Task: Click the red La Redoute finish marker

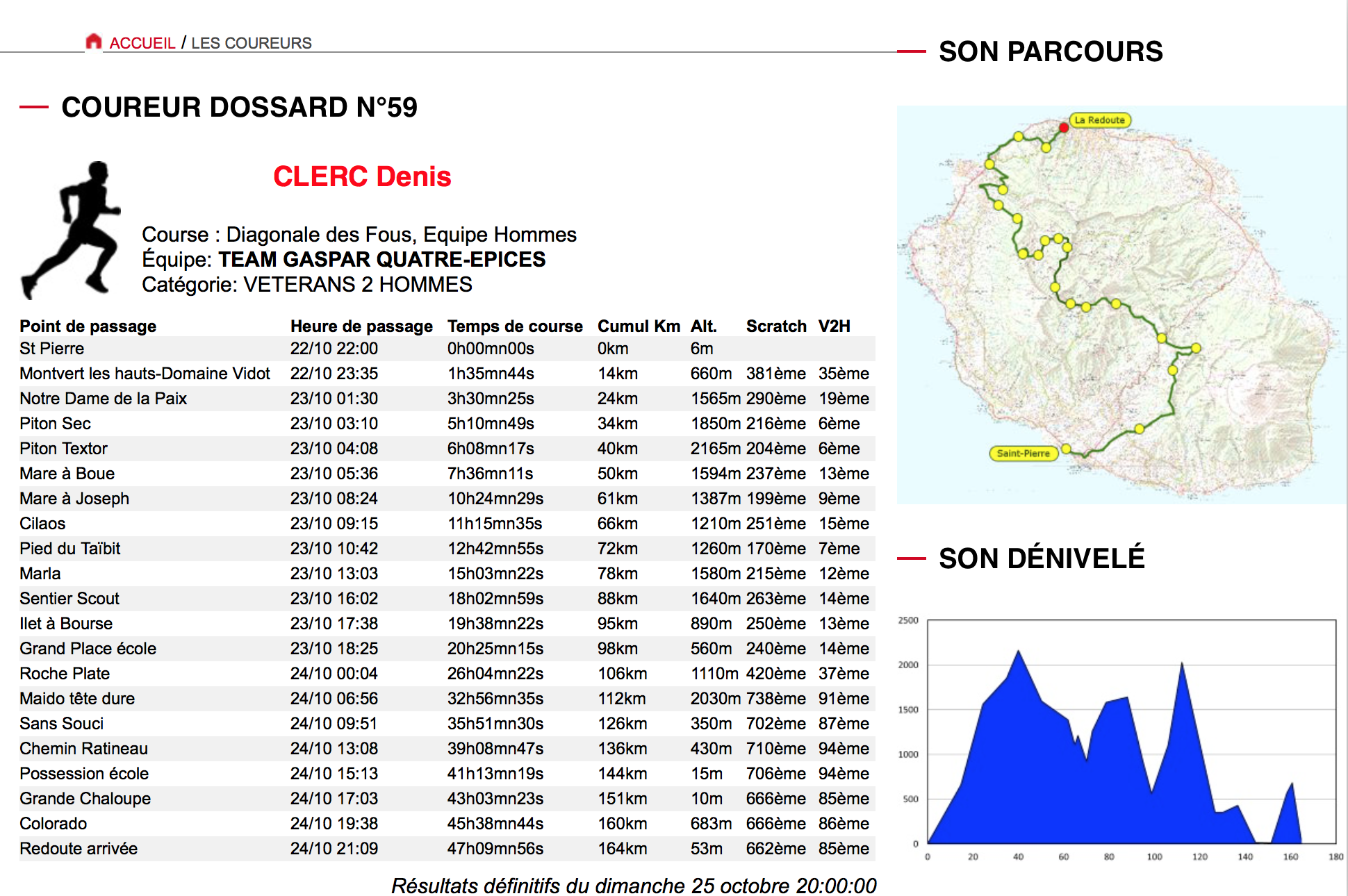Action: tap(1064, 128)
